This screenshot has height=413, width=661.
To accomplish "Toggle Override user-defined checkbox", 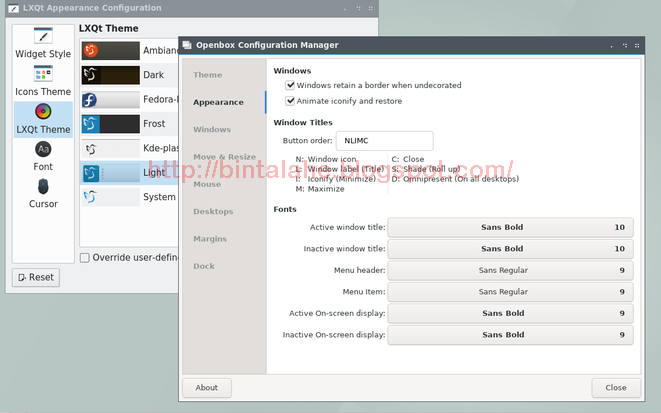I will pos(85,257).
